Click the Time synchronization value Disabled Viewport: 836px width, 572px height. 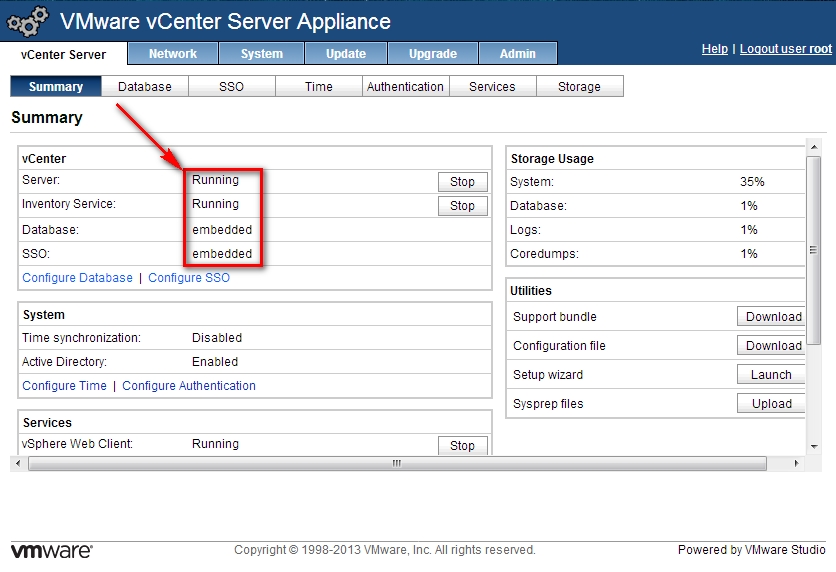217,337
